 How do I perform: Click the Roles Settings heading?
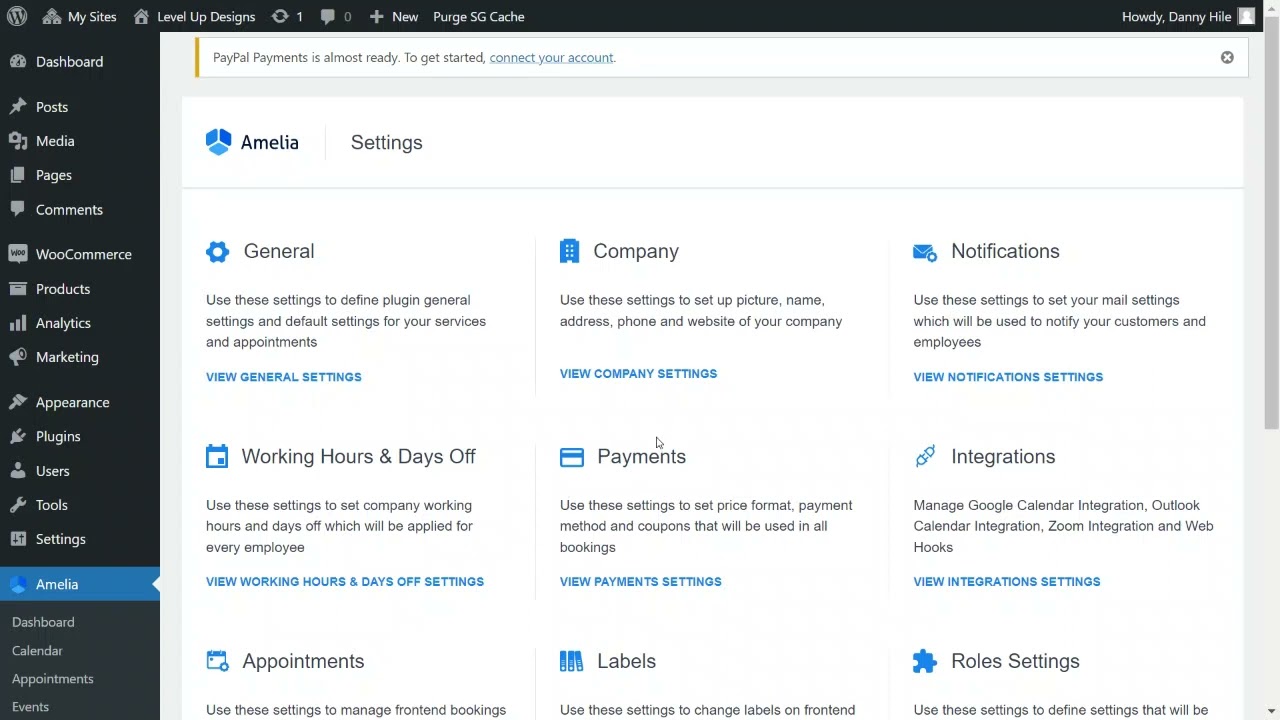pyautogui.click(x=1015, y=661)
